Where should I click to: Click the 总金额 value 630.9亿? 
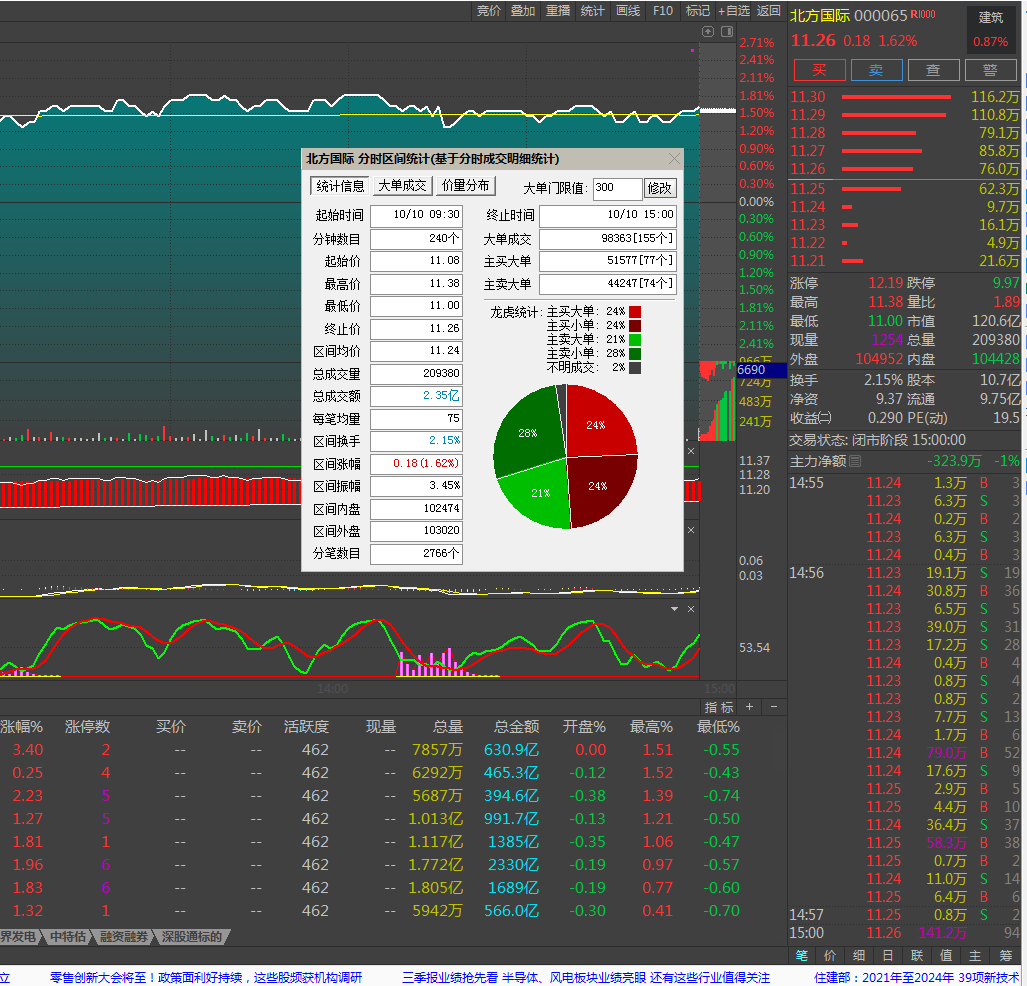click(x=512, y=749)
